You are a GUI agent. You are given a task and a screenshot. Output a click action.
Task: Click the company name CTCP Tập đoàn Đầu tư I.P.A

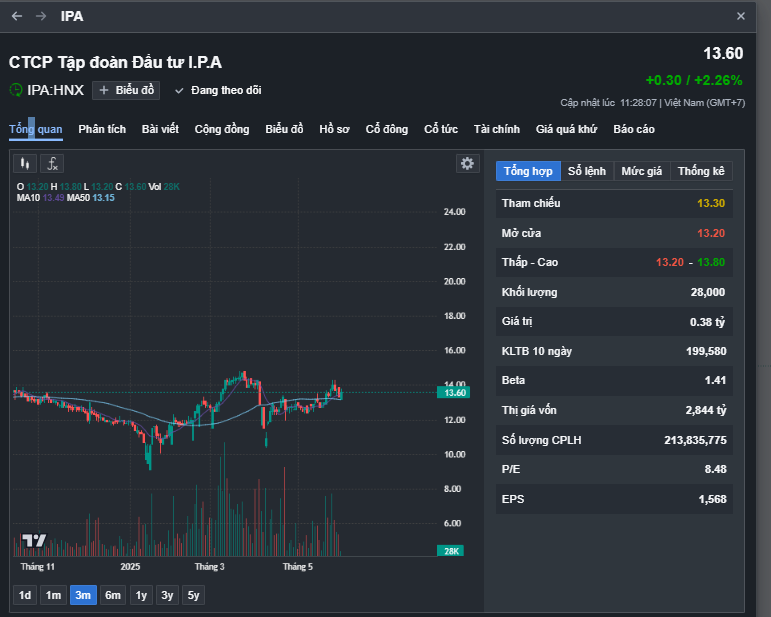pyautogui.click(x=115, y=62)
